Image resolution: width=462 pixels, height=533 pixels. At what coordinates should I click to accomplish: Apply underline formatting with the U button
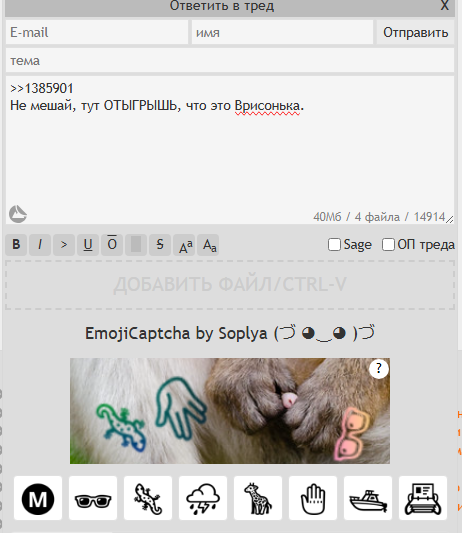click(88, 244)
